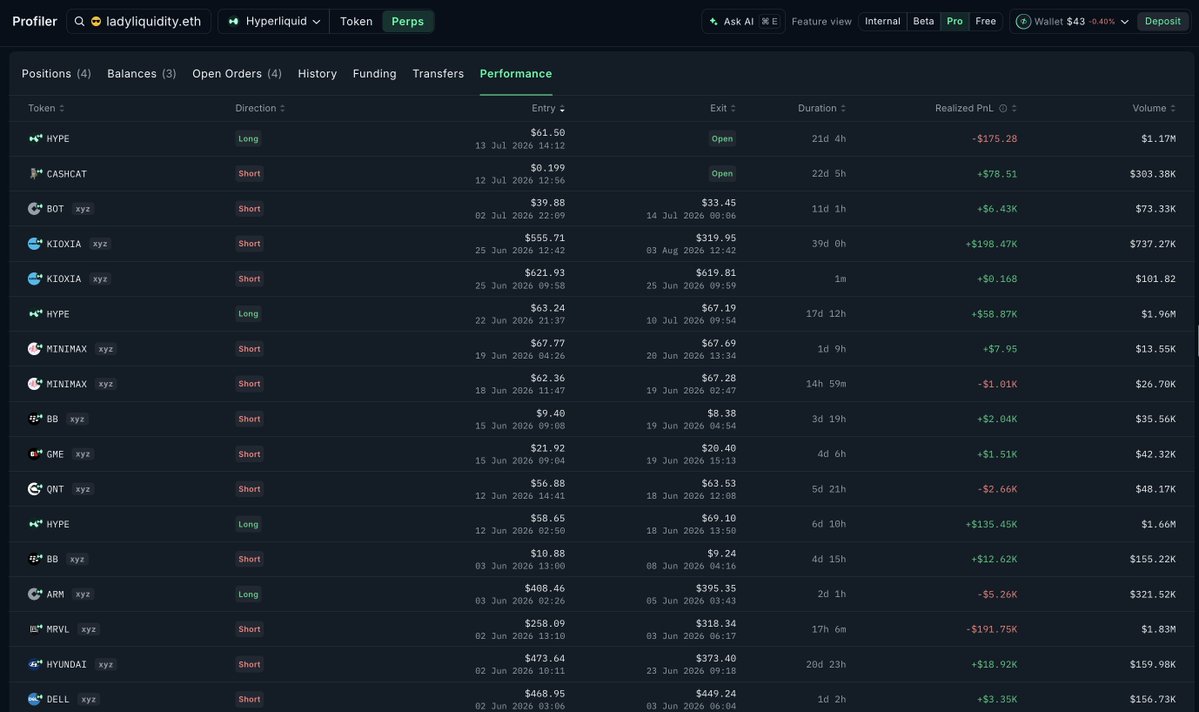Click the info icon beside Realized PnL header
This screenshot has height=712, width=1199.
1003,108
